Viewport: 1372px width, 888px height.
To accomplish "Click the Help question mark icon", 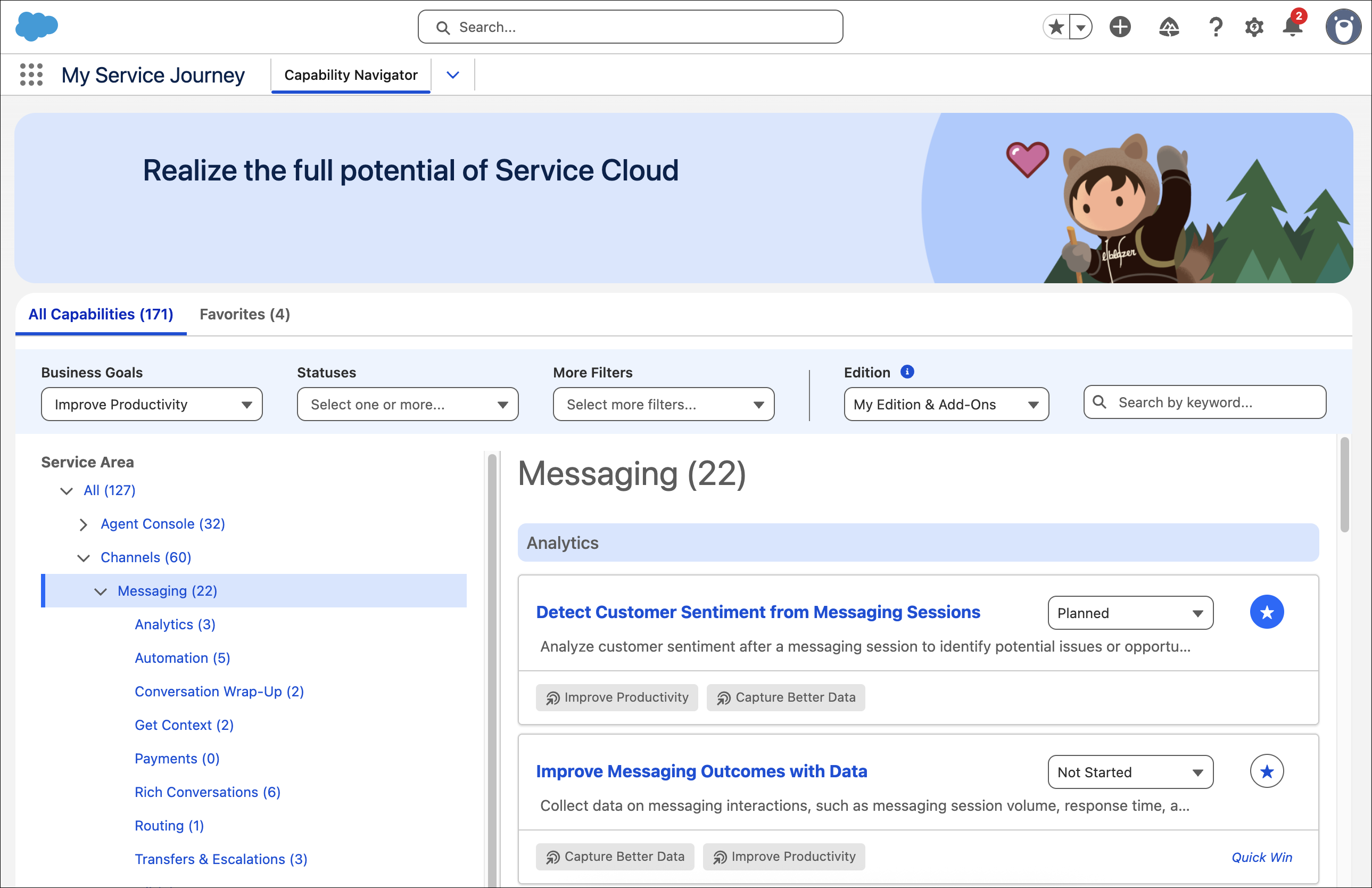I will tap(1216, 27).
